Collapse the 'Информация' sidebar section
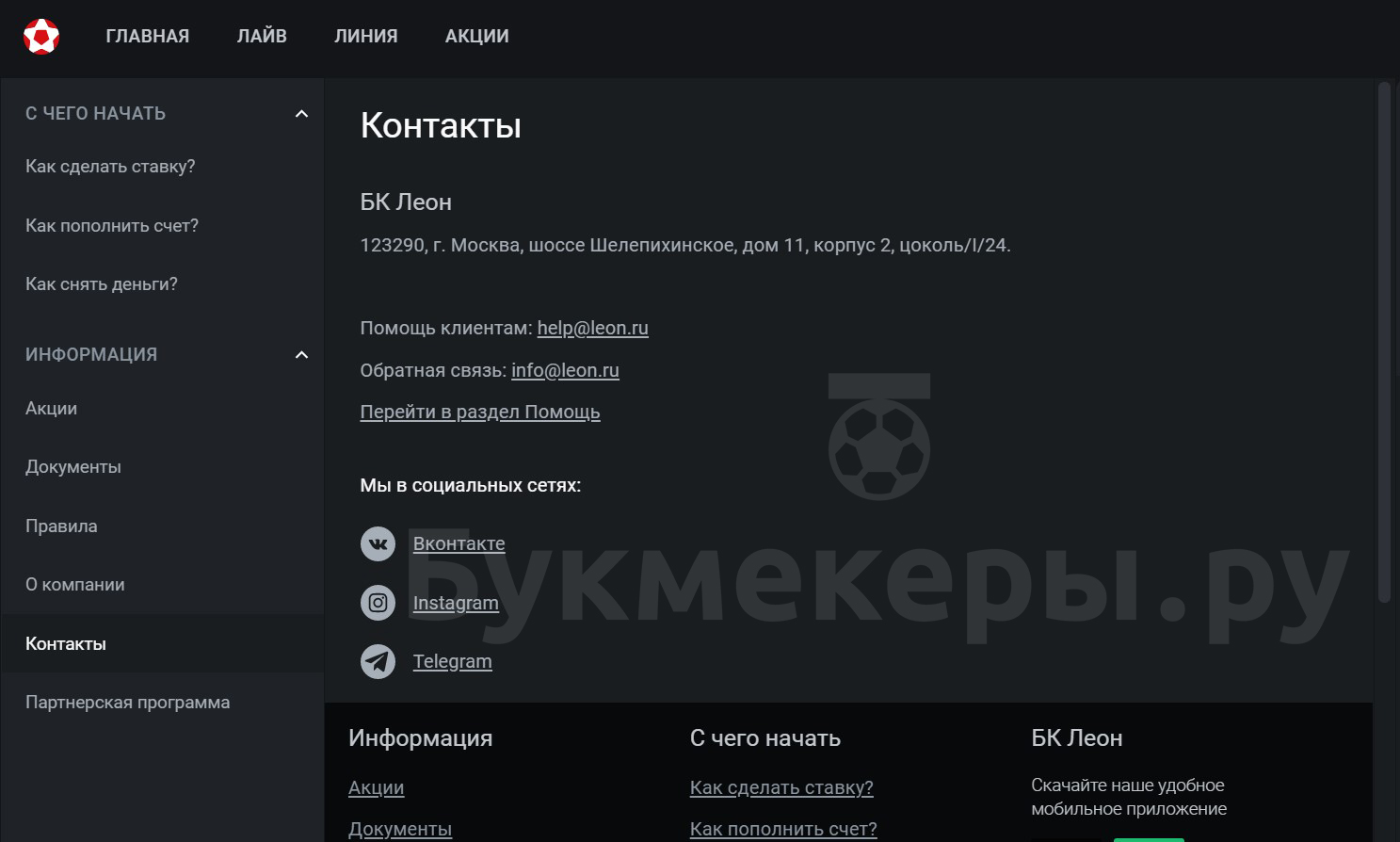 click(301, 355)
